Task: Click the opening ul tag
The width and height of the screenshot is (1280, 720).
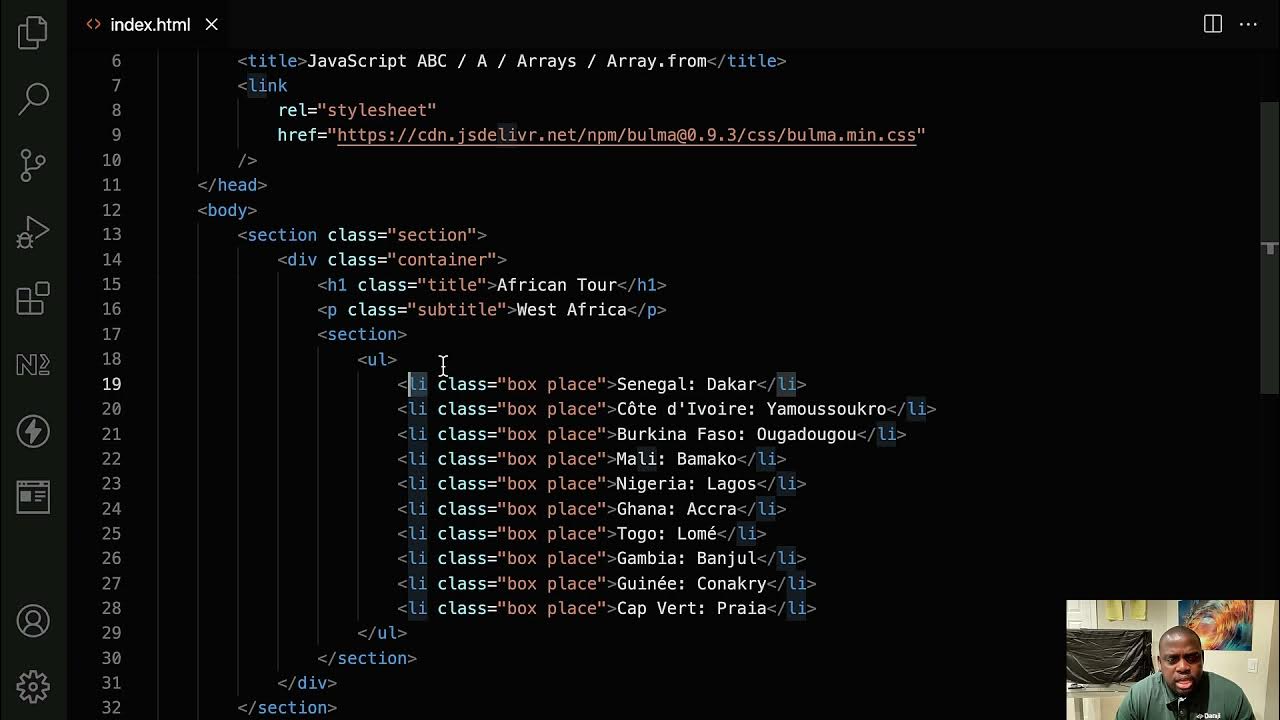Action: pos(377,359)
